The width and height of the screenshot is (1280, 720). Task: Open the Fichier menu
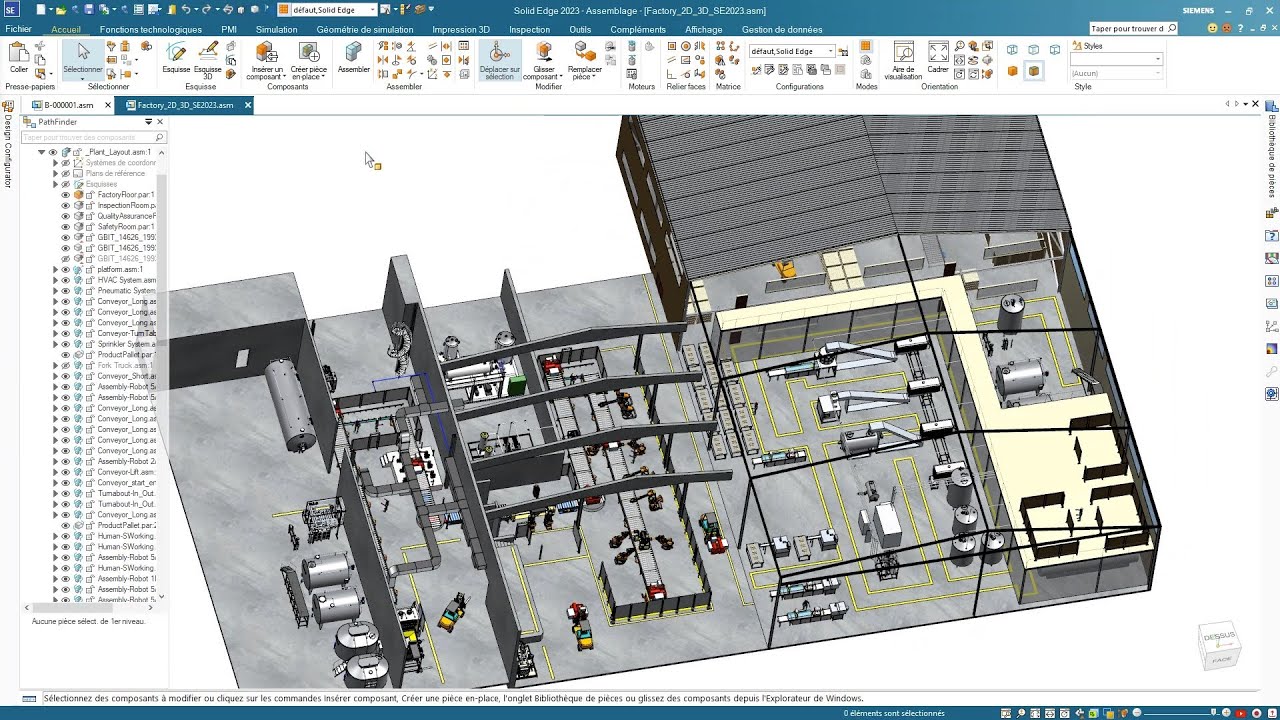click(18, 29)
